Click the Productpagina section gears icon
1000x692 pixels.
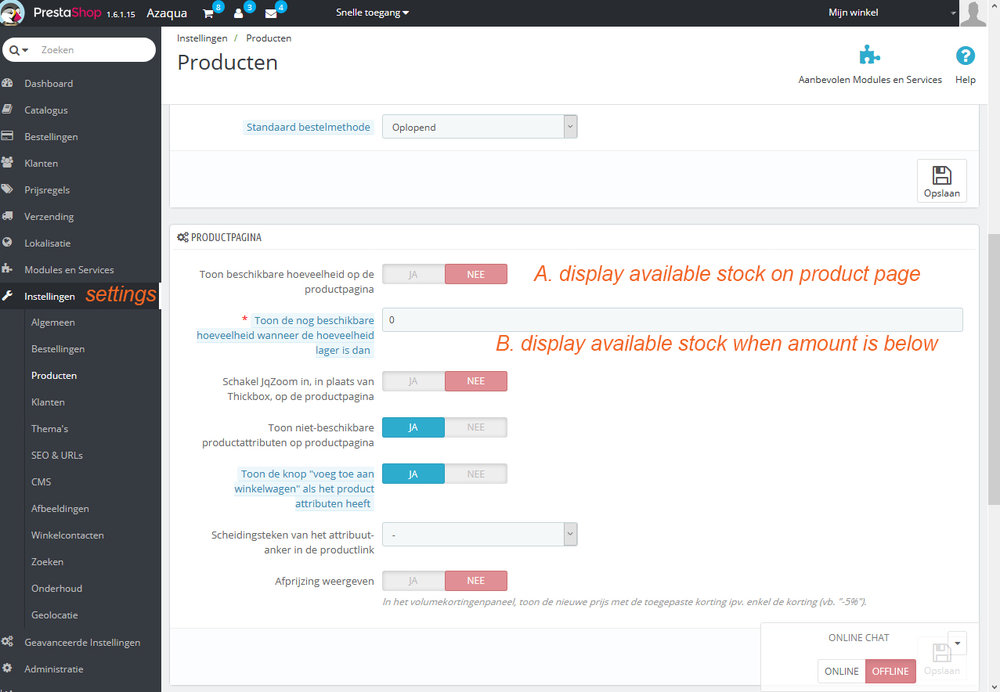[x=183, y=237]
